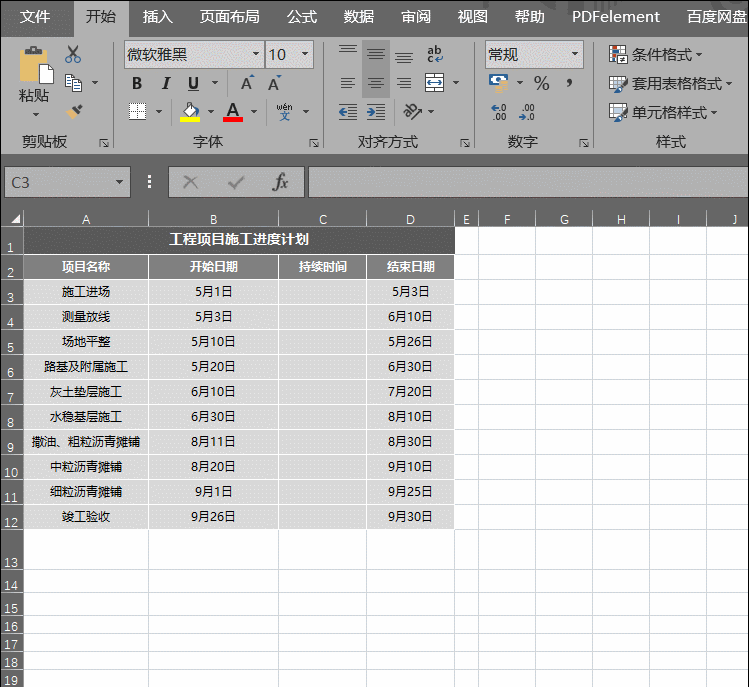The width and height of the screenshot is (749, 687).
Task: Open 条件格式 conditional formatting menu
Action: [655, 54]
